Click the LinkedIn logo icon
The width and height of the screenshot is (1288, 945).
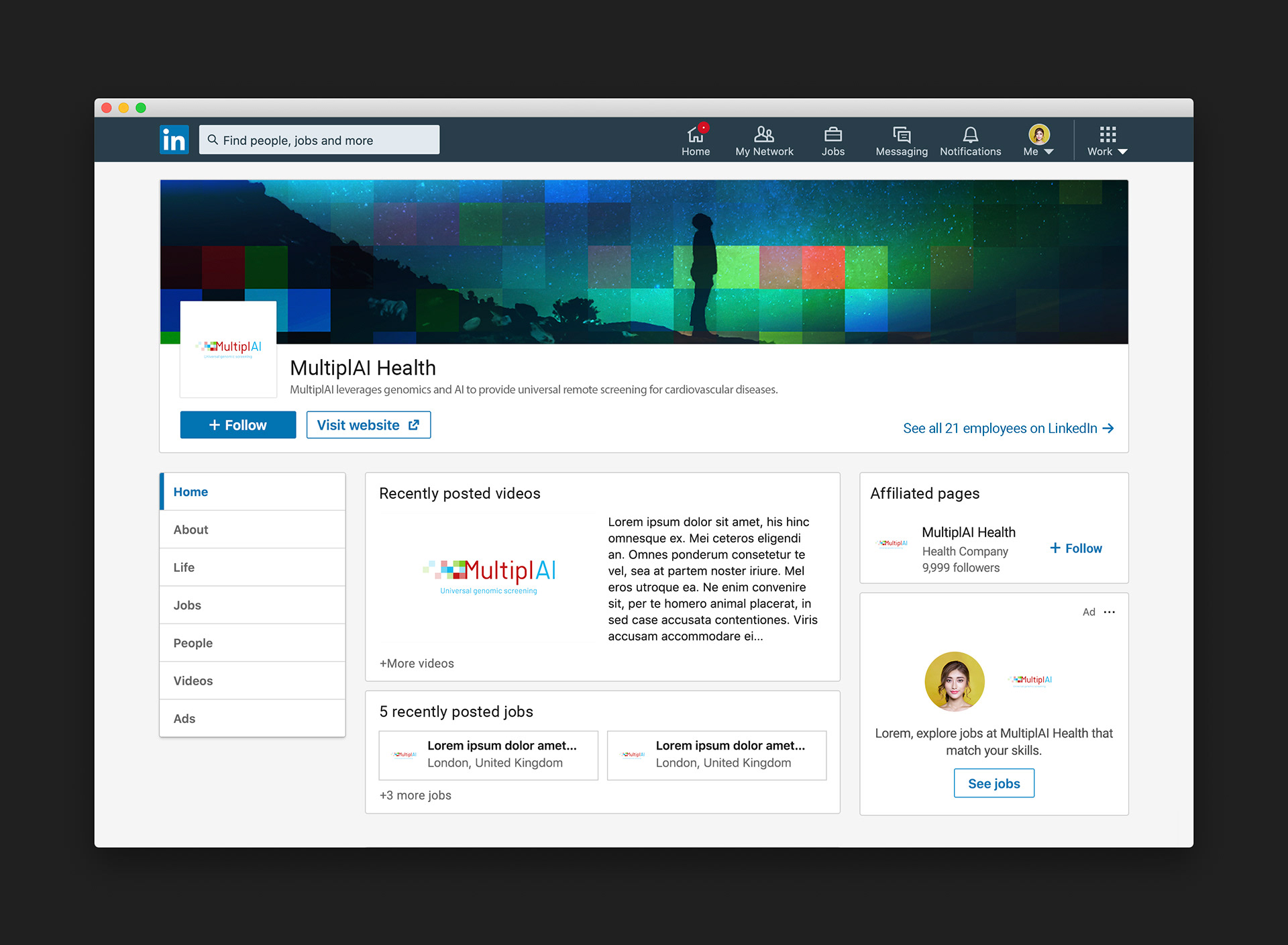(174, 140)
